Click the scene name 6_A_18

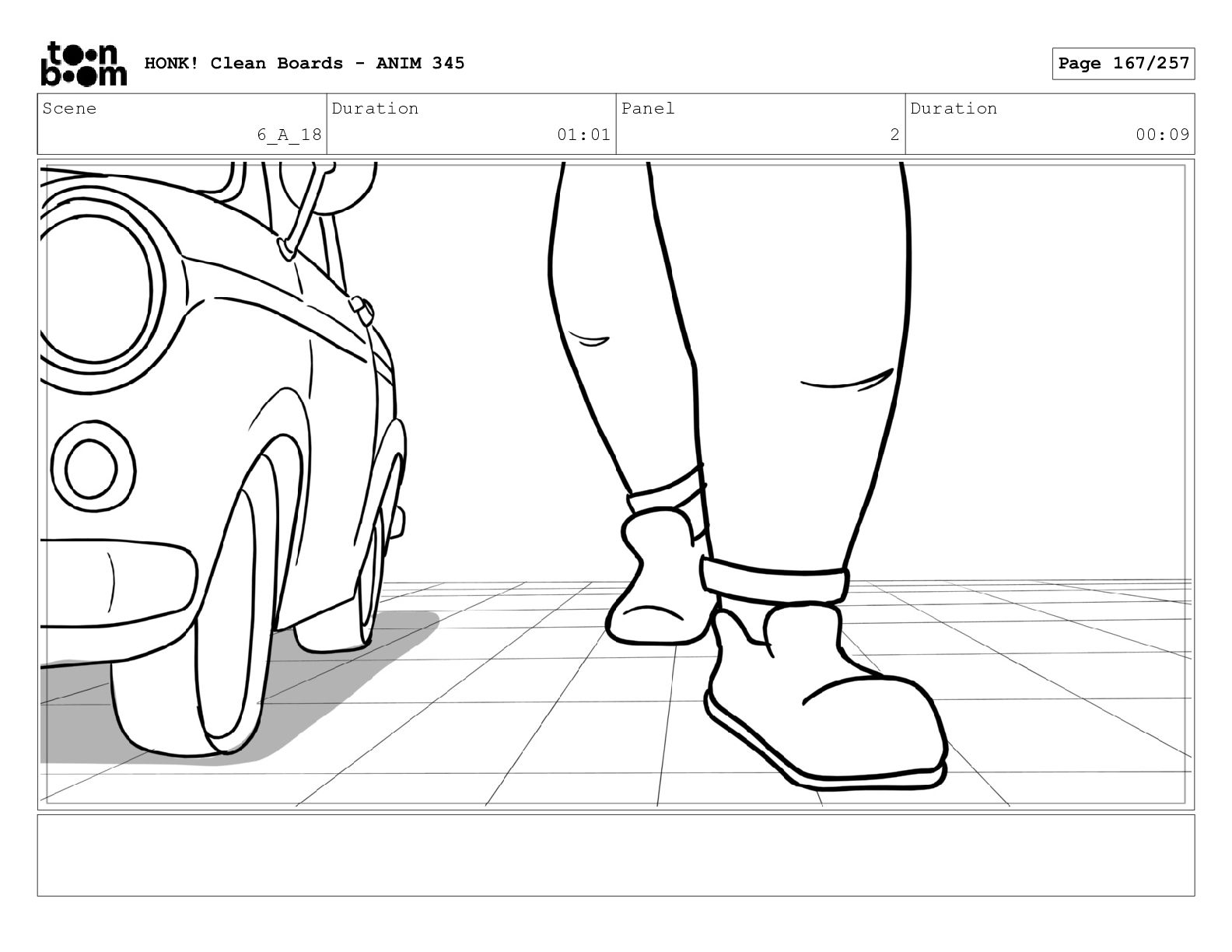[x=289, y=135]
